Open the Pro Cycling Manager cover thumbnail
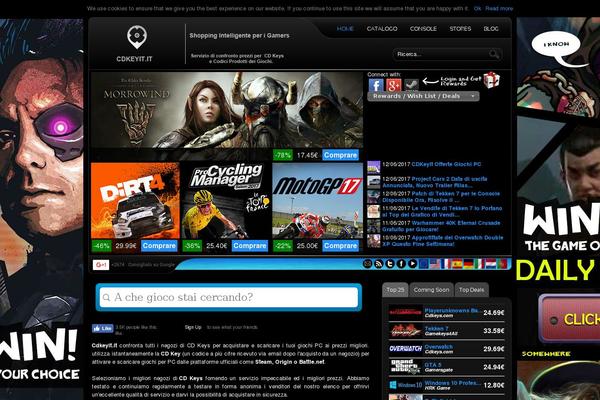This screenshot has width=600, height=400. click(226, 201)
